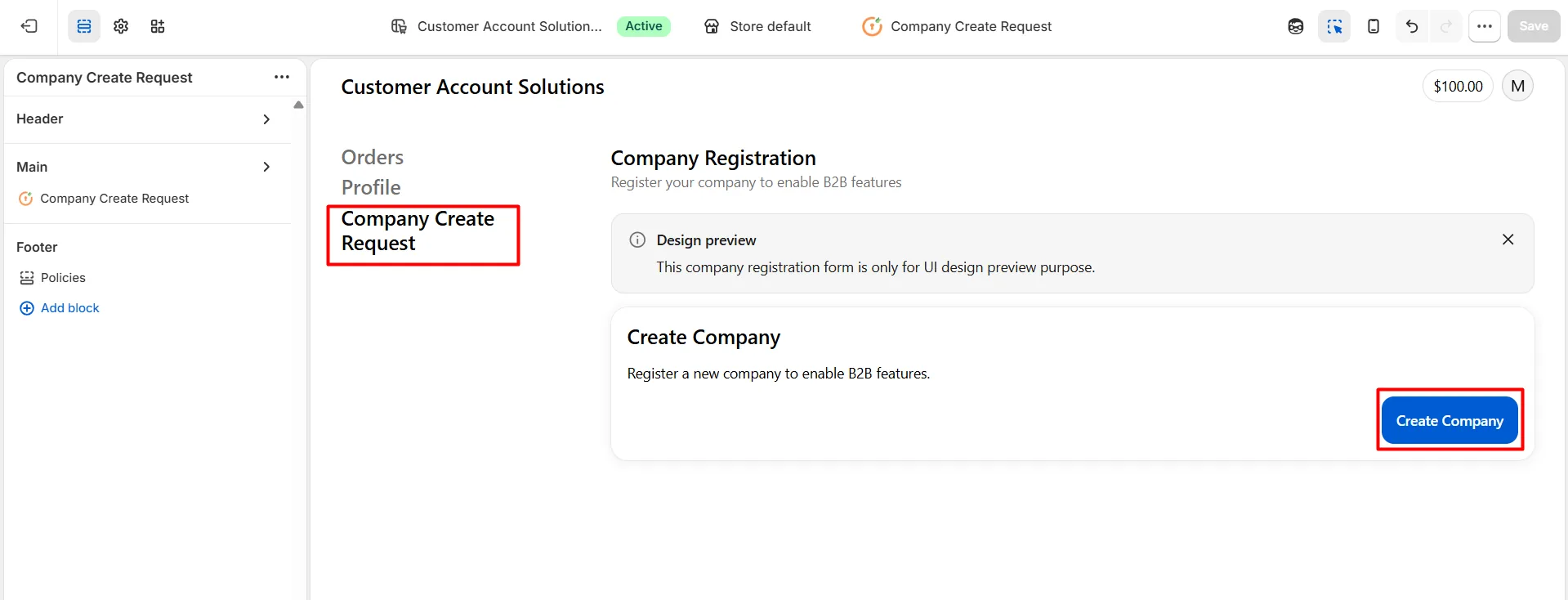Click the Customer Account Solutions heading

(x=472, y=87)
